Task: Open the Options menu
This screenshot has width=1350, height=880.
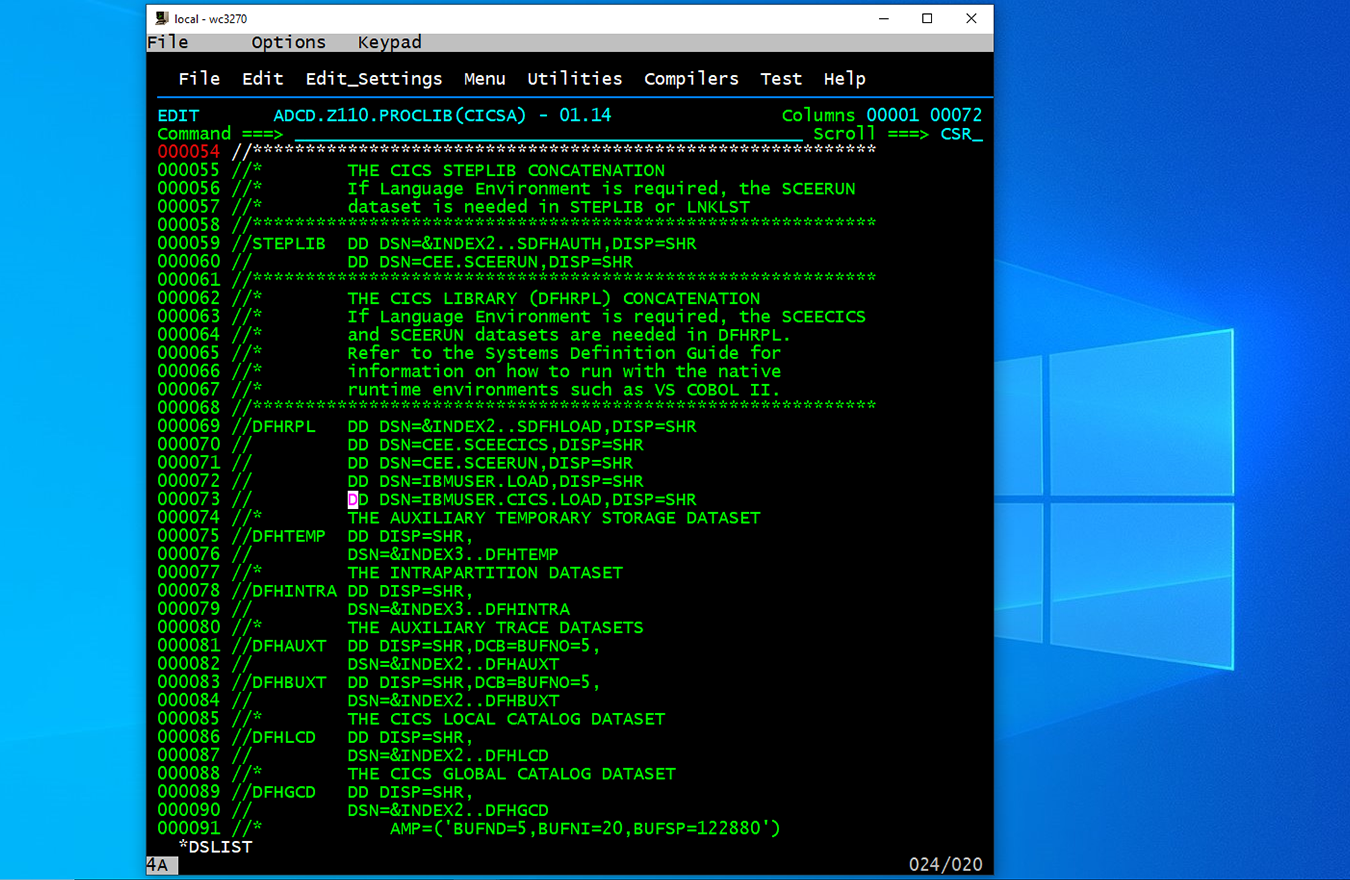Action: (x=288, y=42)
